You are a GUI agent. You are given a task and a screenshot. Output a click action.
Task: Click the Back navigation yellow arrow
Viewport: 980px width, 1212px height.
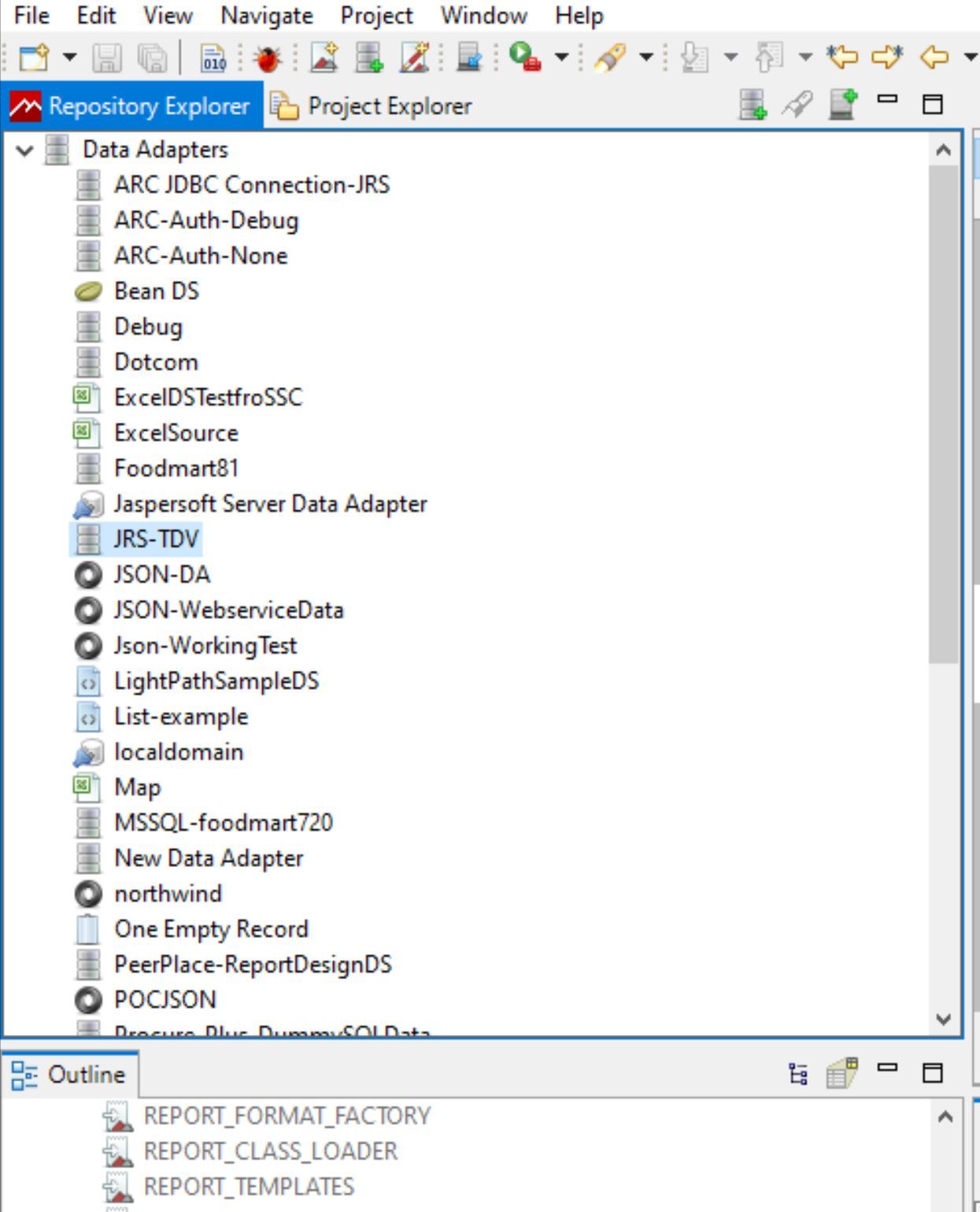[x=934, y=57]
